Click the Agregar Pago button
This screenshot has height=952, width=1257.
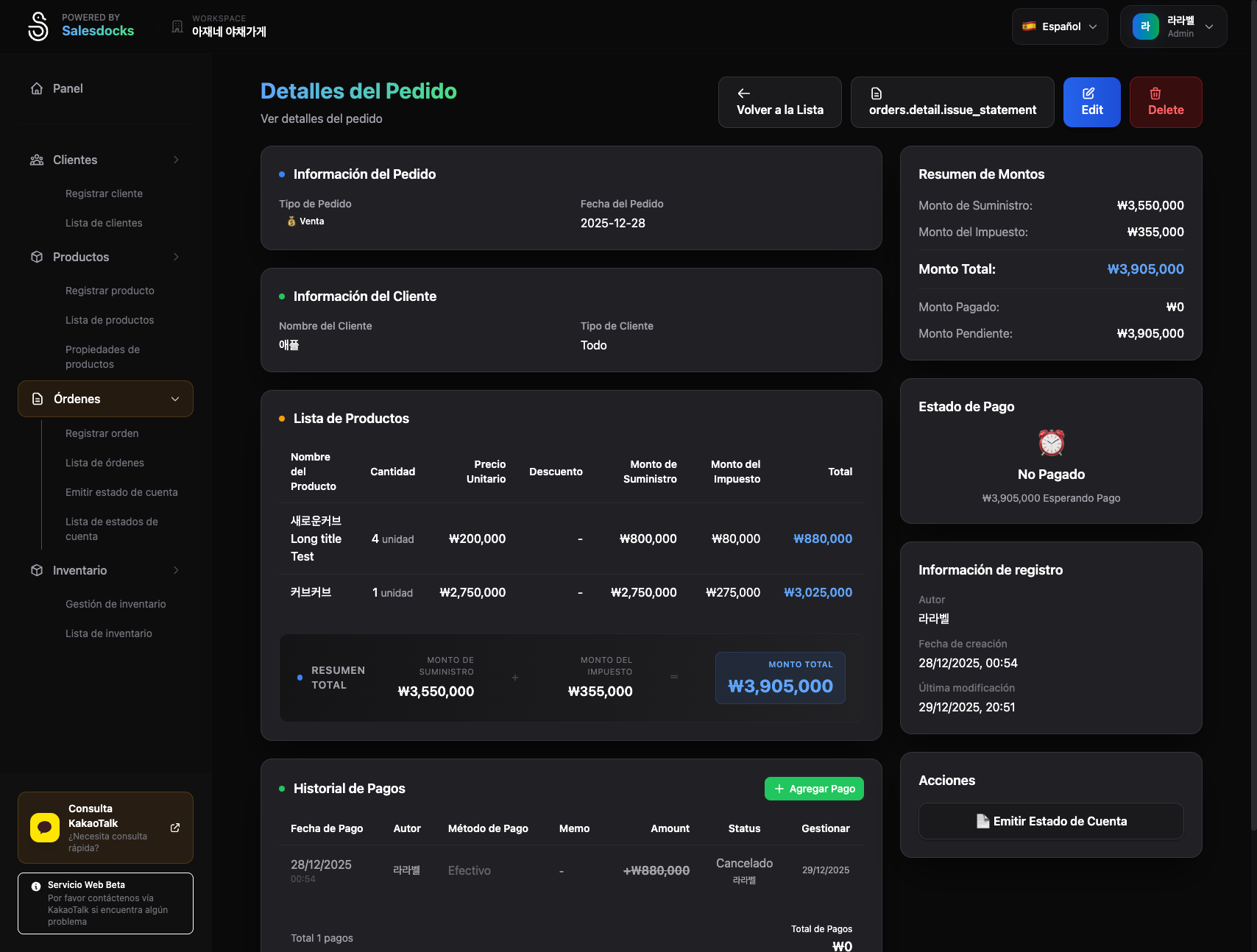click(x=814, y=788)
